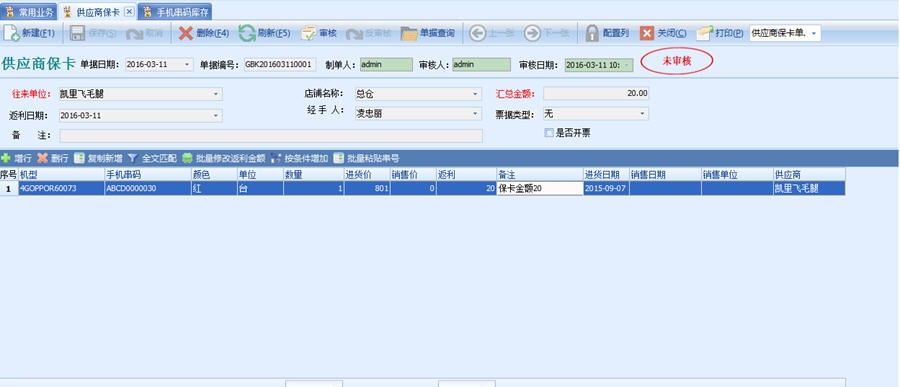Click 复制新增 copy-add icon

[79, 158]
